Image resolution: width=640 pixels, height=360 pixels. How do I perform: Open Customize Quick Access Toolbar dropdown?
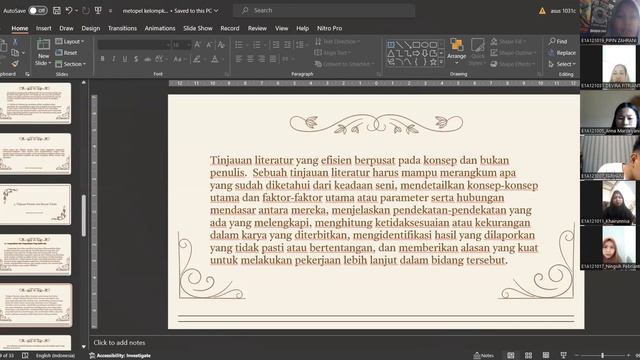(x=110, y=11)
